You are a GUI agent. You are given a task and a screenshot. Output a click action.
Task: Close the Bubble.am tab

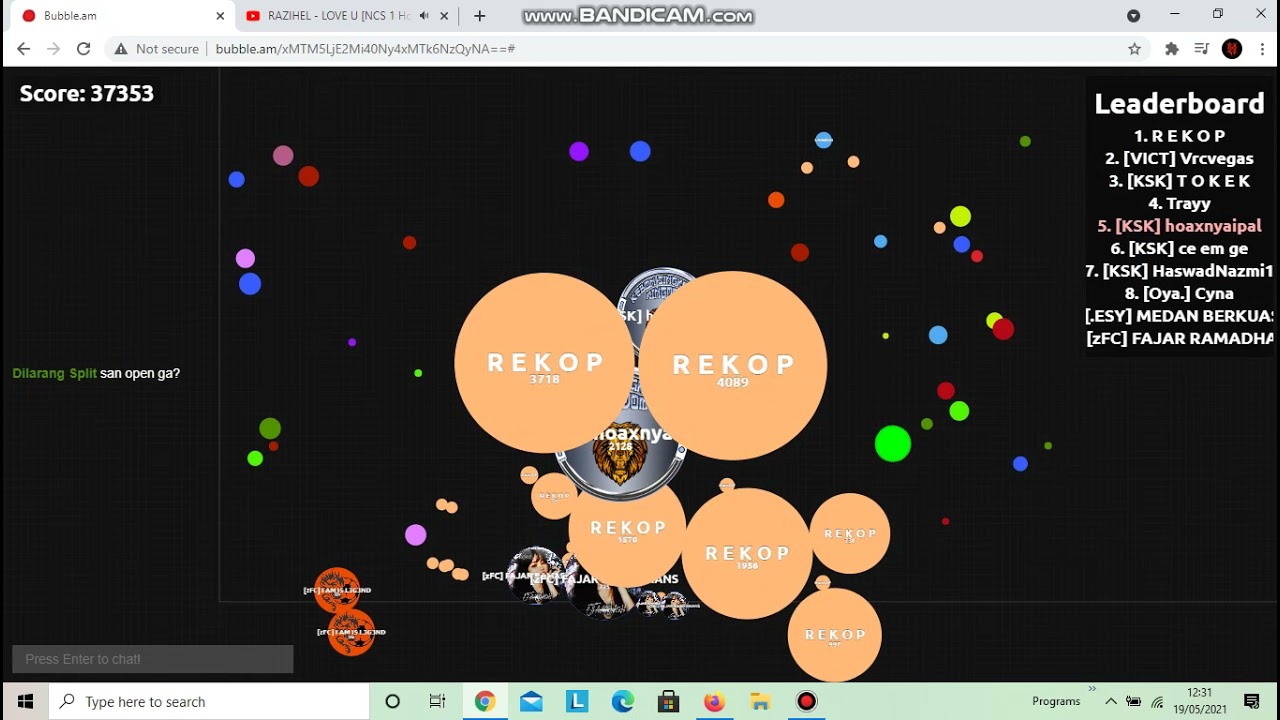click(x=220, y=16)
